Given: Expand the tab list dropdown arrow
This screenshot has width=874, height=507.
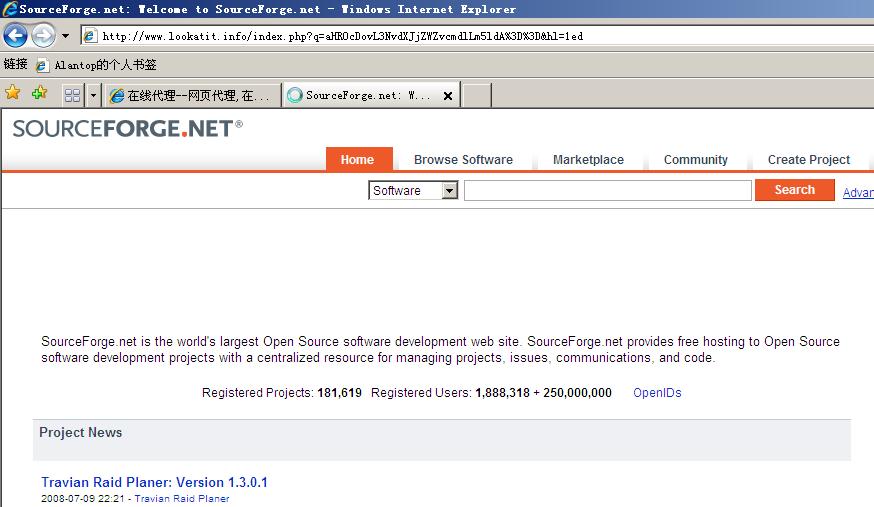Looking at the screenshot, I should (93, 95).
